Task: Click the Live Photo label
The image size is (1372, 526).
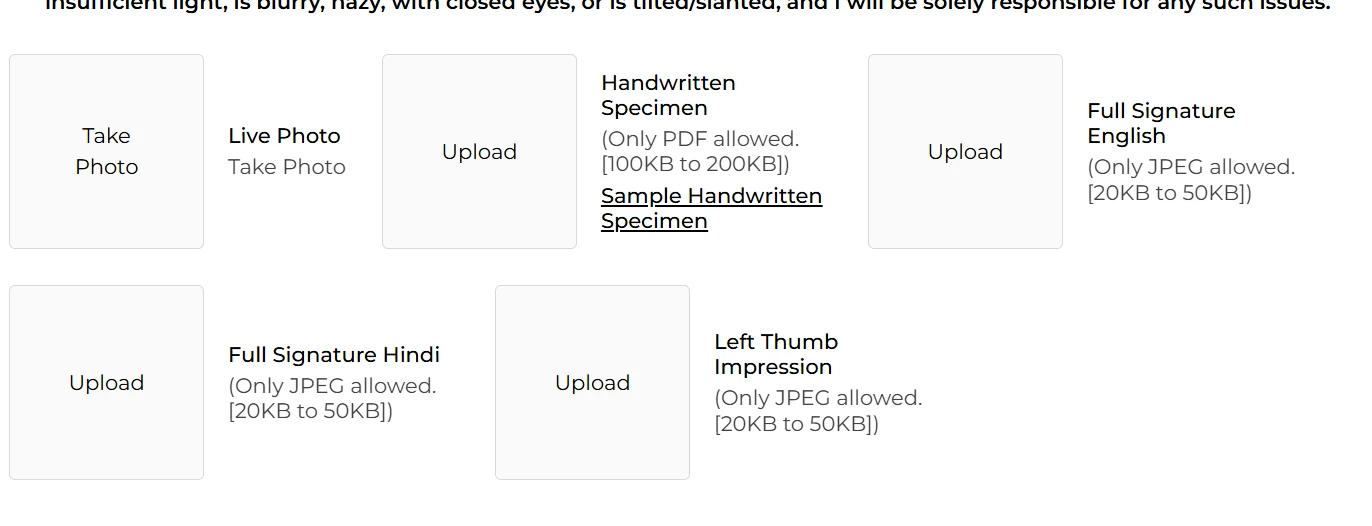Action: [x=284, y=136]
